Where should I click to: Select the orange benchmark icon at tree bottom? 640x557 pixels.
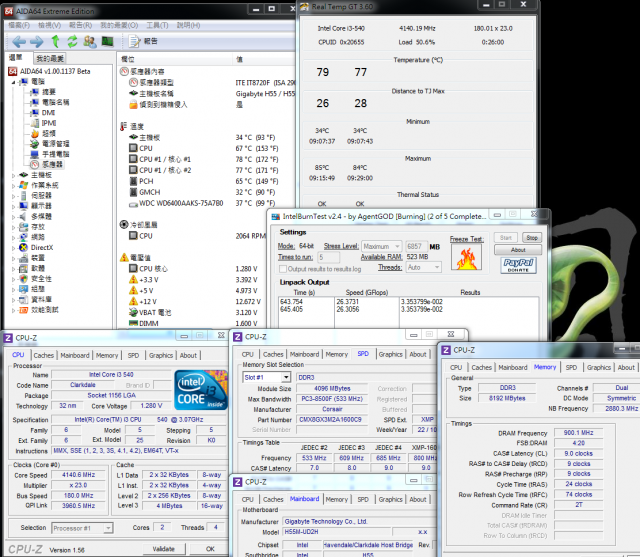24,310
